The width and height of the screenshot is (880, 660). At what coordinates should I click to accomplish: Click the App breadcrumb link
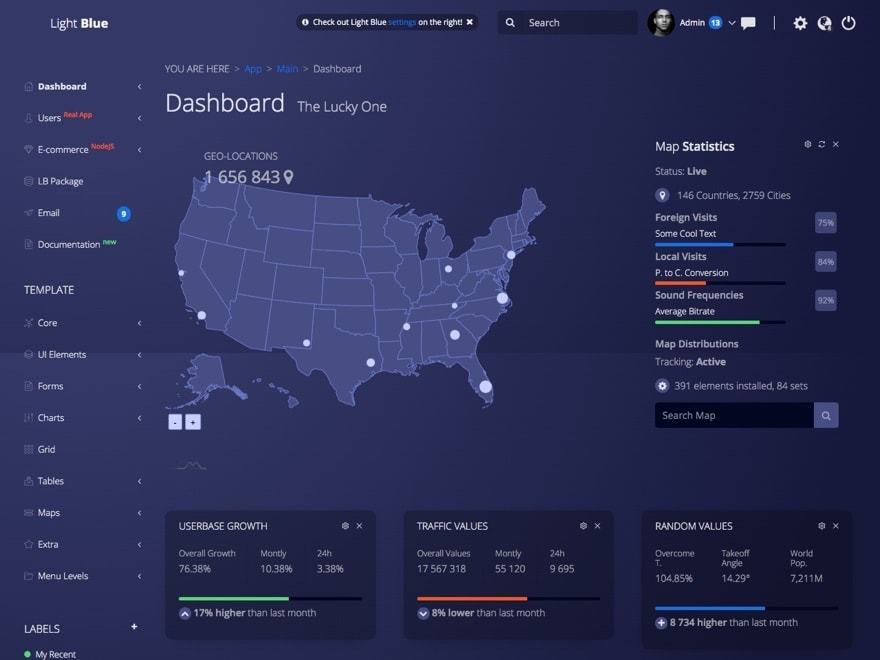point(253,69)
